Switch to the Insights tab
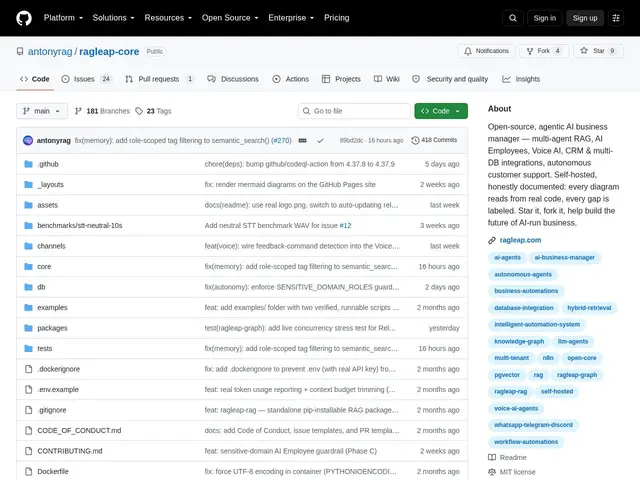Image resolution: width=640 pixels, height=480 pixels. pos(521,79)
